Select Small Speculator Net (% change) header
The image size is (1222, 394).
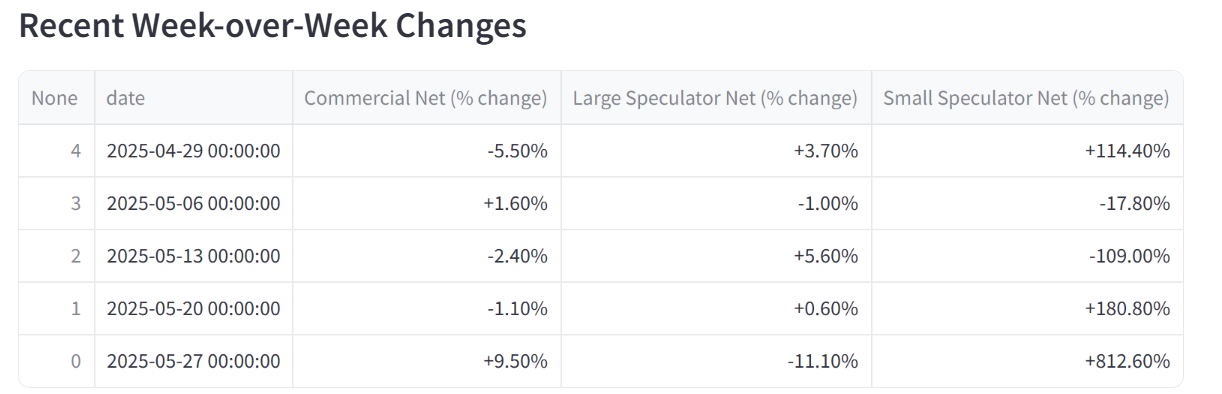1027,98
